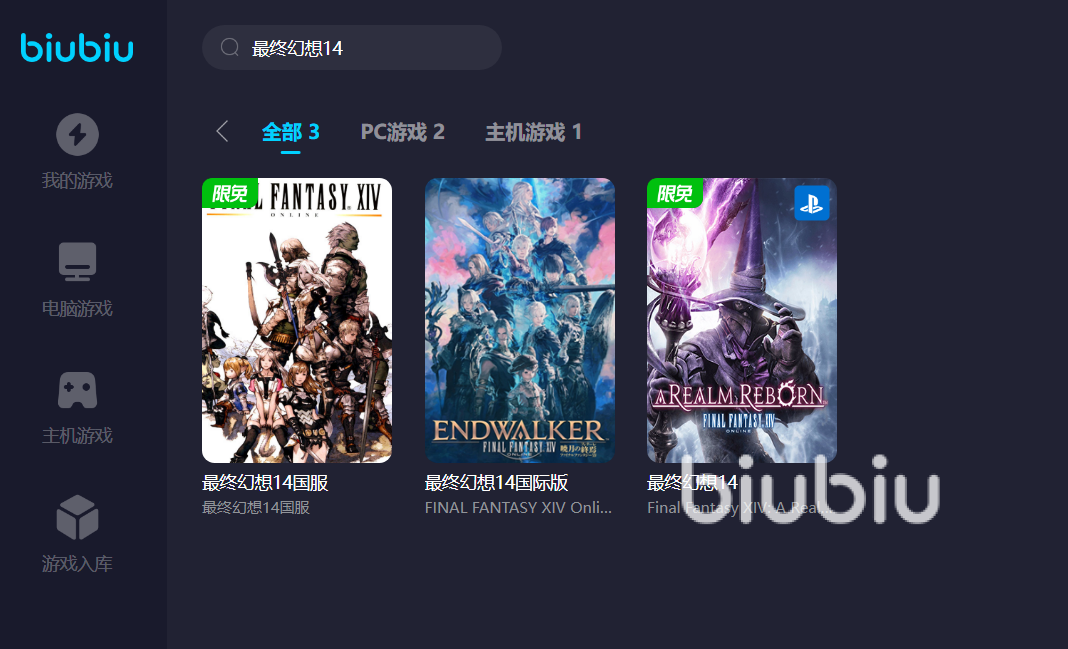
Task: Switch to the 全部 3 tab
Action: click(x=290, y=131)
